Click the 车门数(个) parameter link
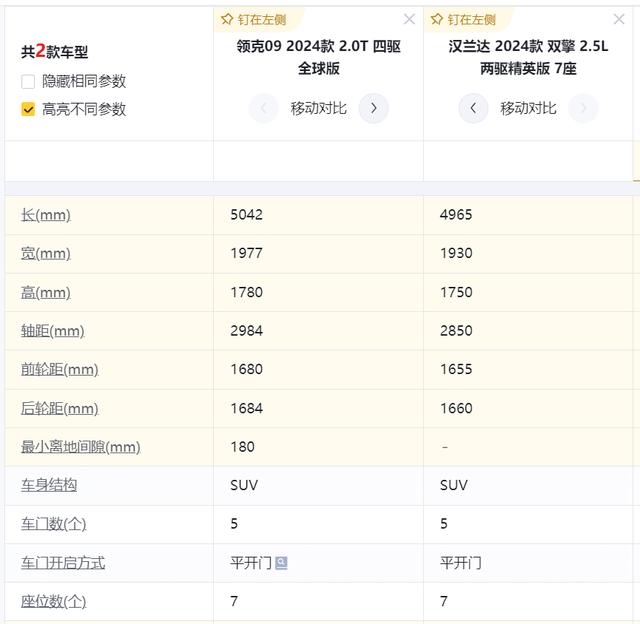The height and width of the screenshot is (624, 640). click(53, 524)
